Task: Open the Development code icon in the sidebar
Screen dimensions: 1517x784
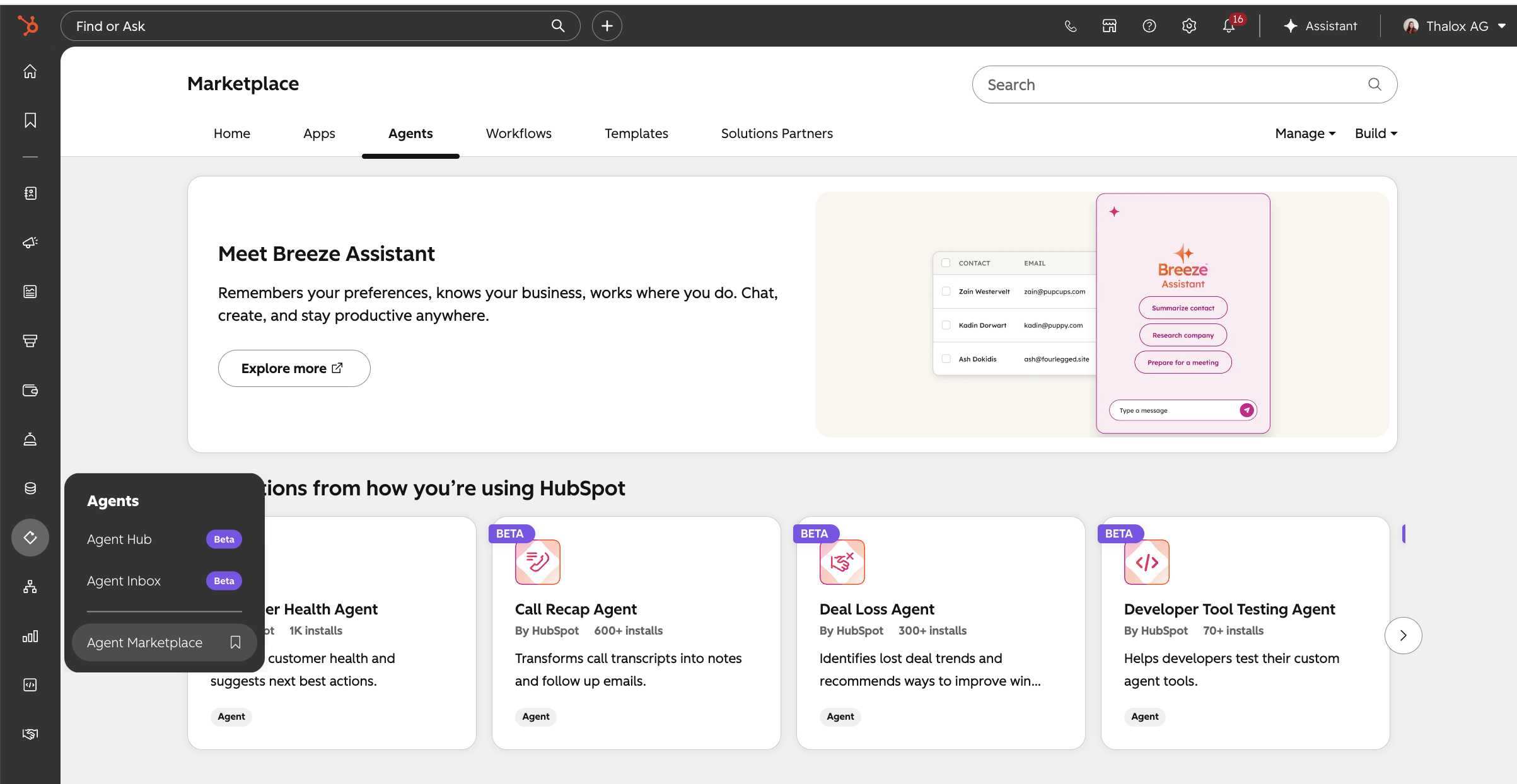Action: [30, 685]
